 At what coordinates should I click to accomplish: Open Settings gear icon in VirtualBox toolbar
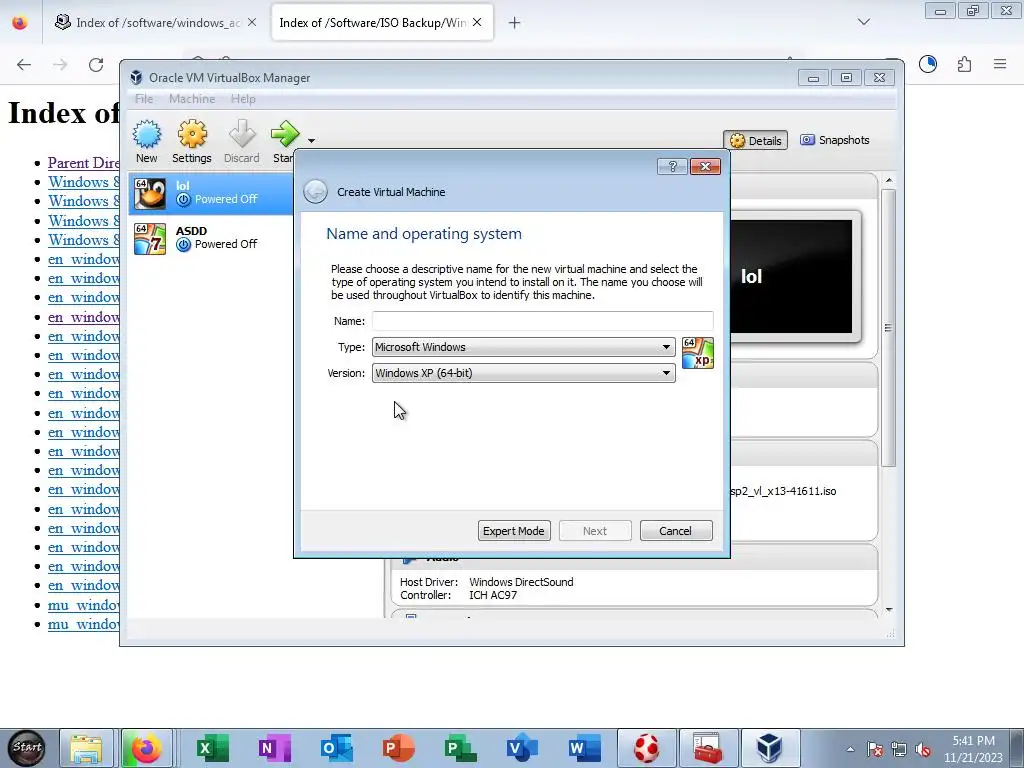click(x=192, y=135)
